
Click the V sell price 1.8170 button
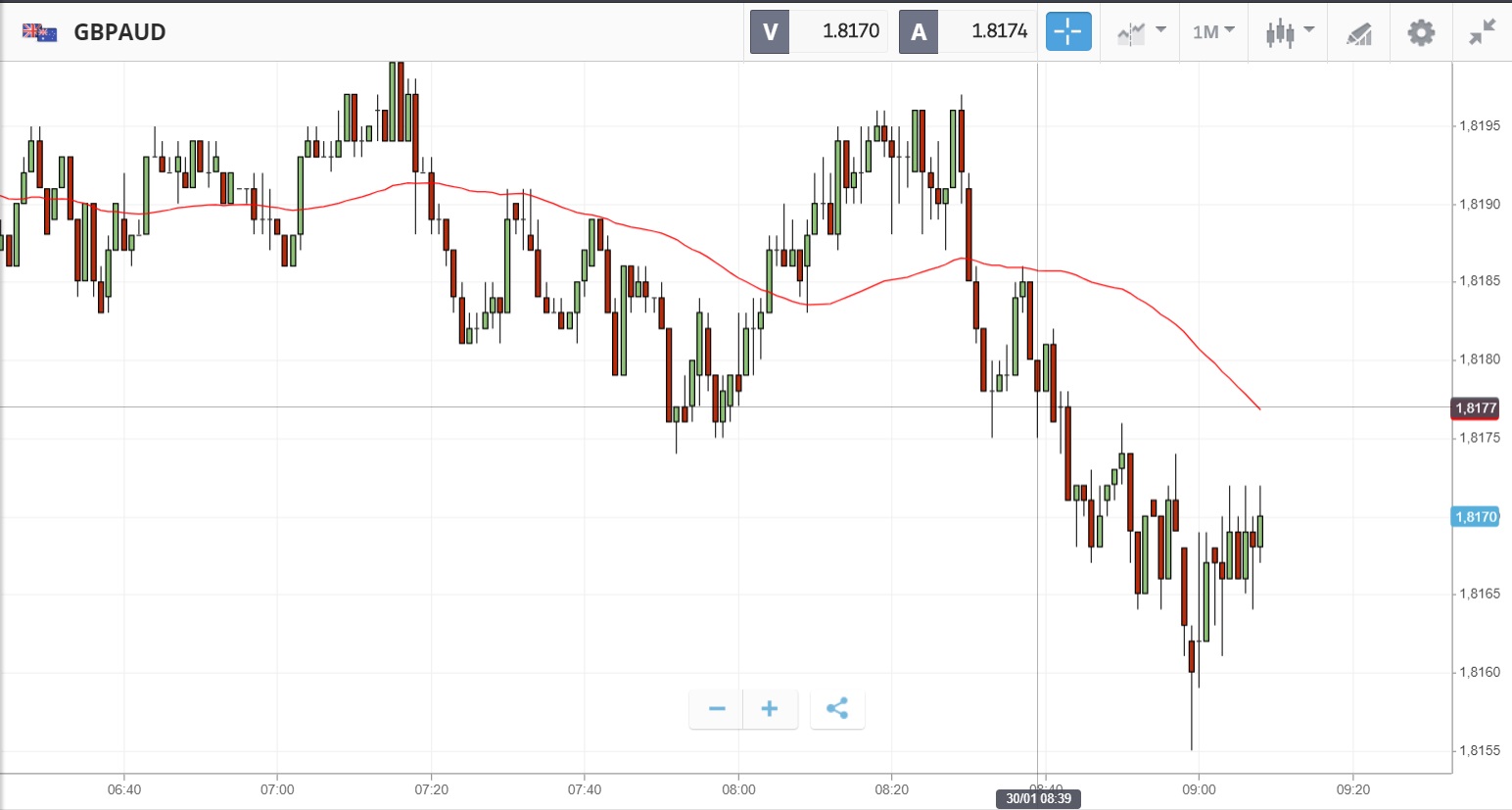coord(819,31)
